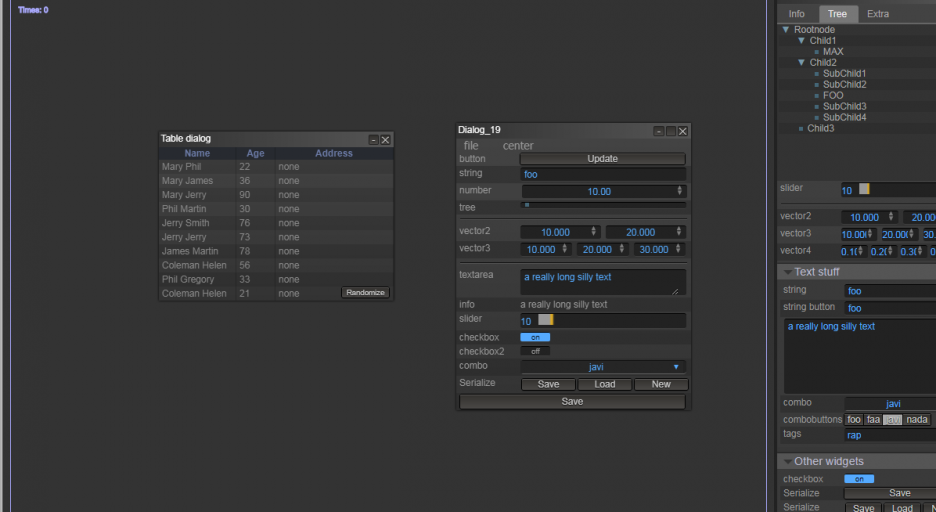Screen dimensions: 936x512
Task: Toggle the checkbox switch under Other widgets
Action: click(859, 479)
